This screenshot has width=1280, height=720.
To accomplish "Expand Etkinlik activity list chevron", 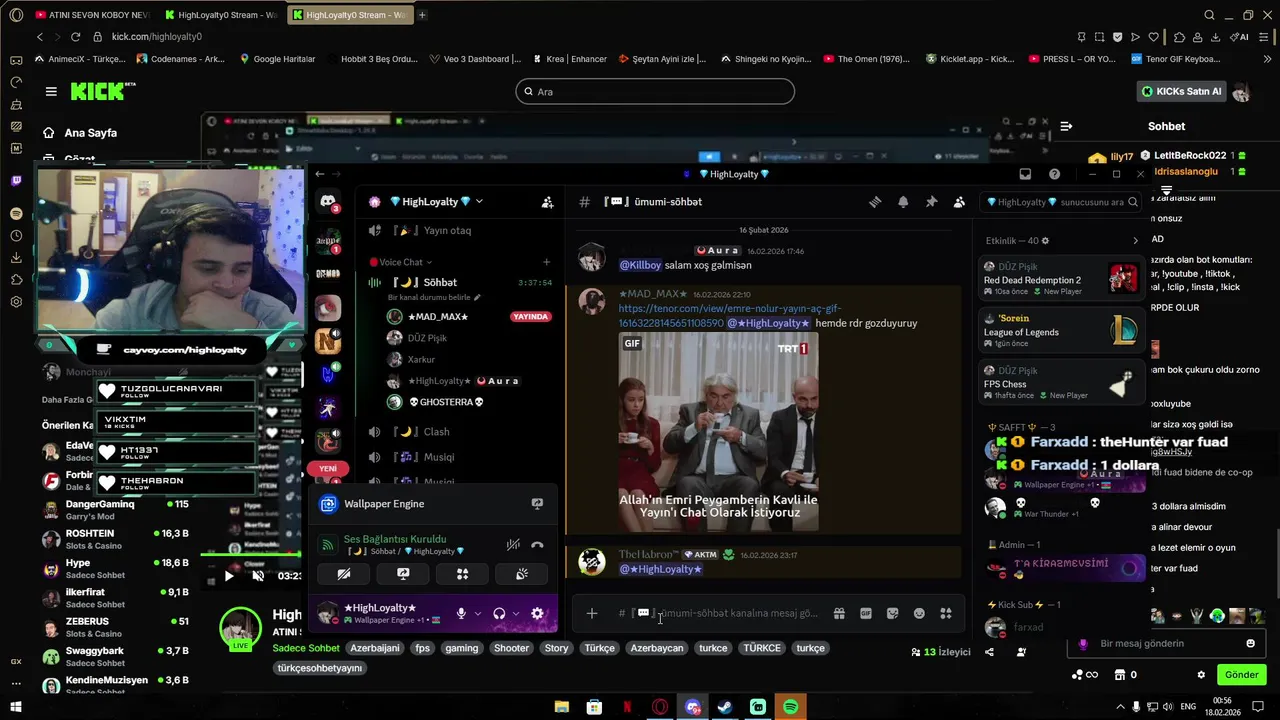I will 1135,241.
